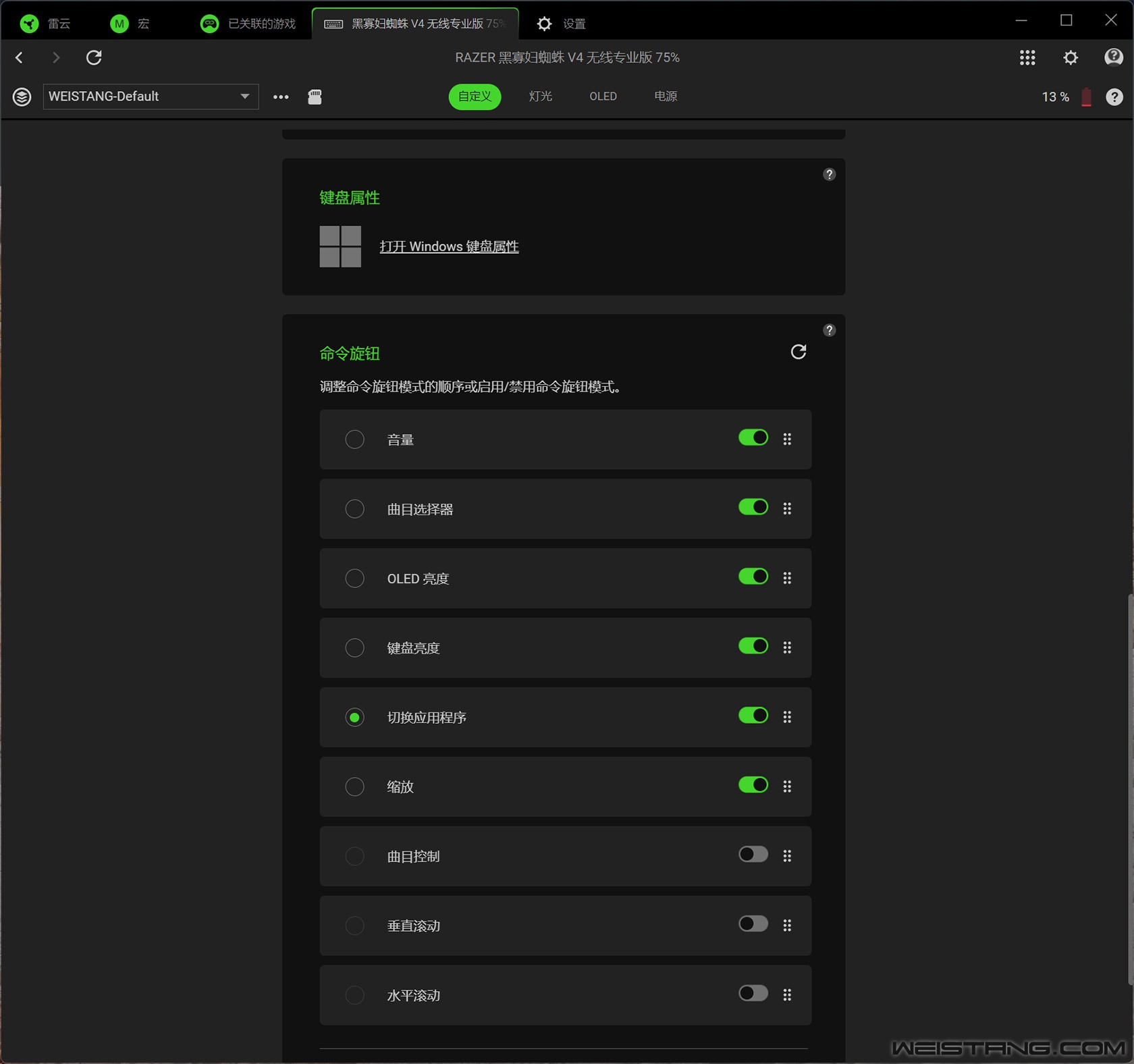
Task: Click the 曲目控制 mode label
Action: tap(413, 856)
